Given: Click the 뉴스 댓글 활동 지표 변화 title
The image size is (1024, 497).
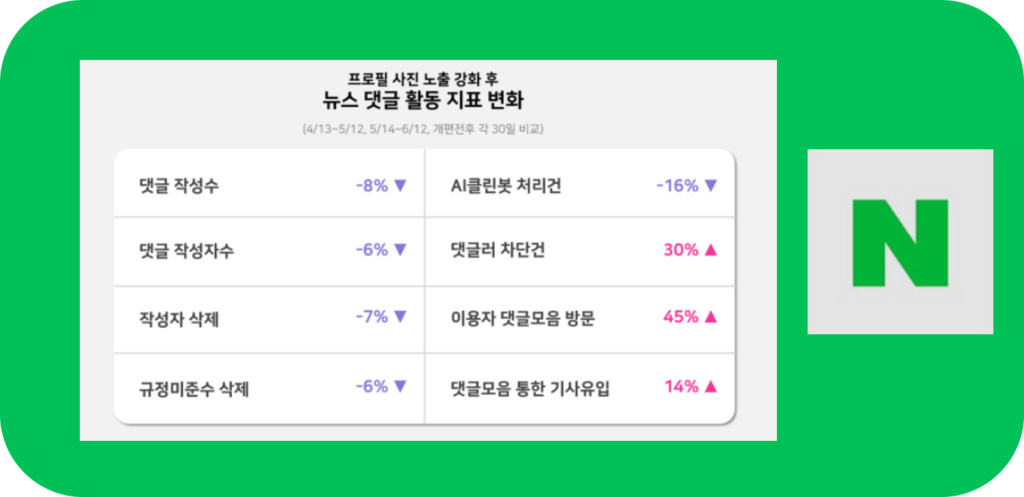Looking at the screenshot, I should [x=423, y=100].
